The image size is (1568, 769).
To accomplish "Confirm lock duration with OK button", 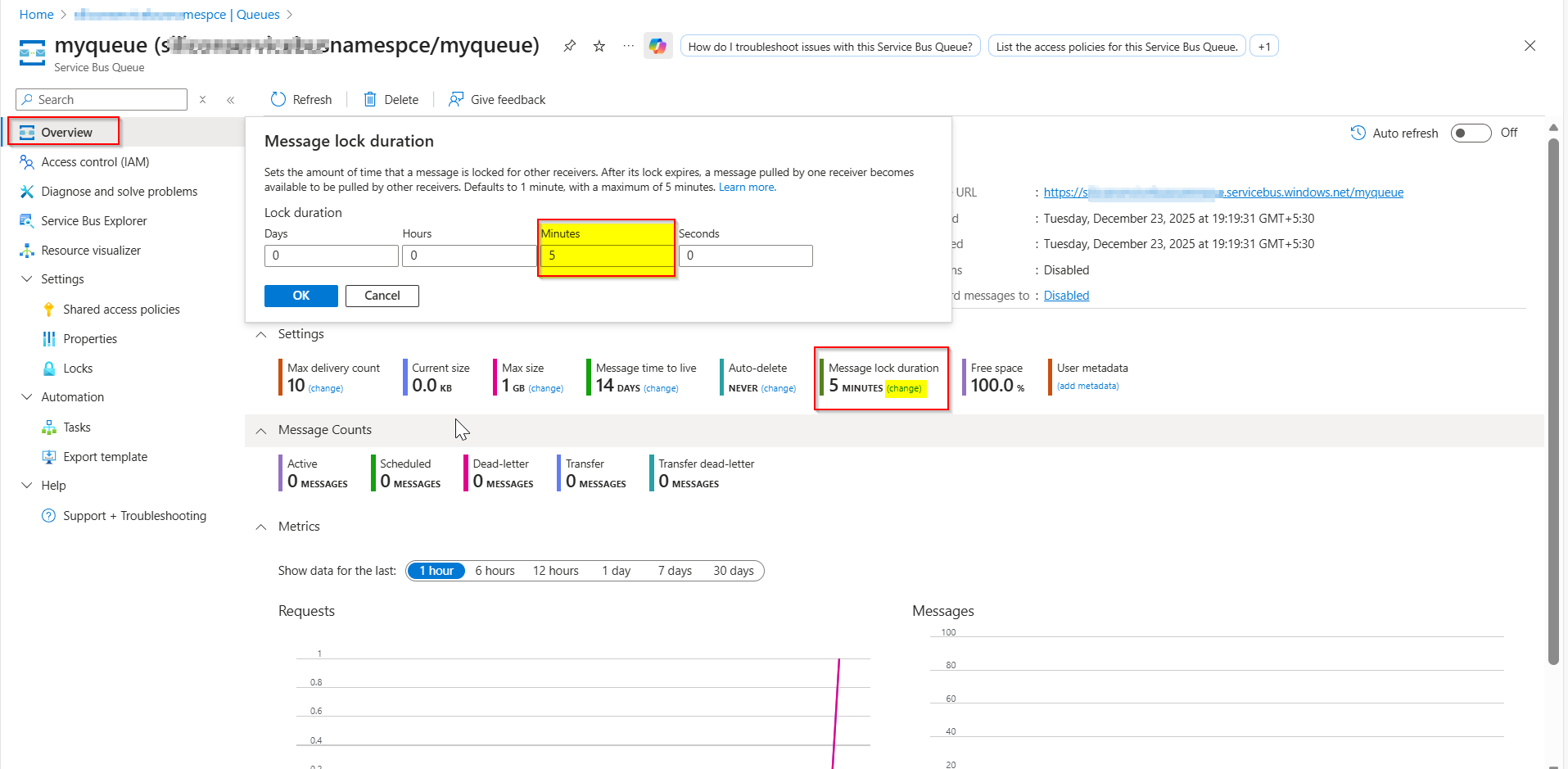I will (301, 296).
